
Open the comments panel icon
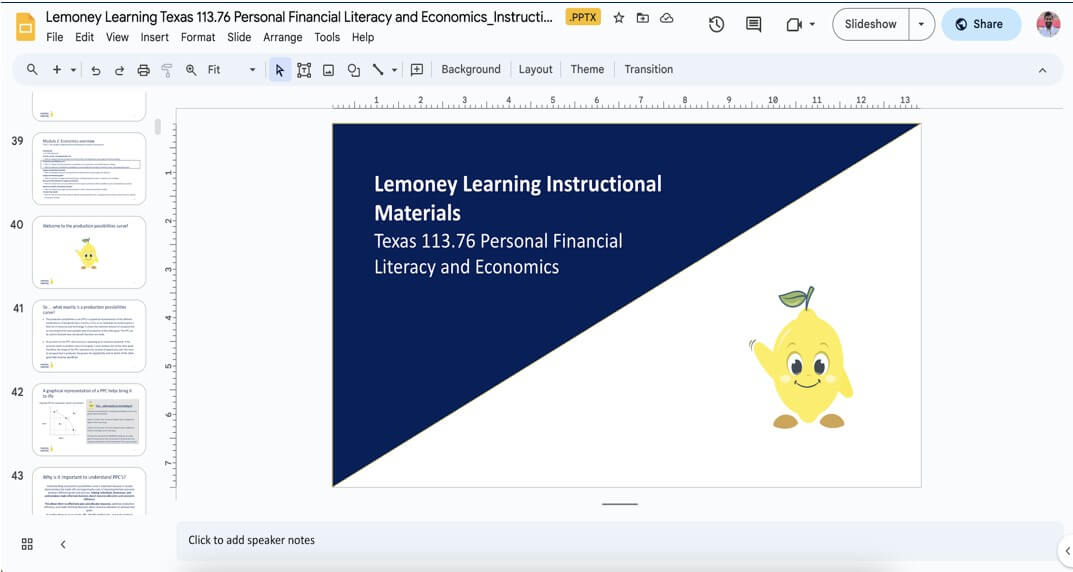[x=754, y=24]
